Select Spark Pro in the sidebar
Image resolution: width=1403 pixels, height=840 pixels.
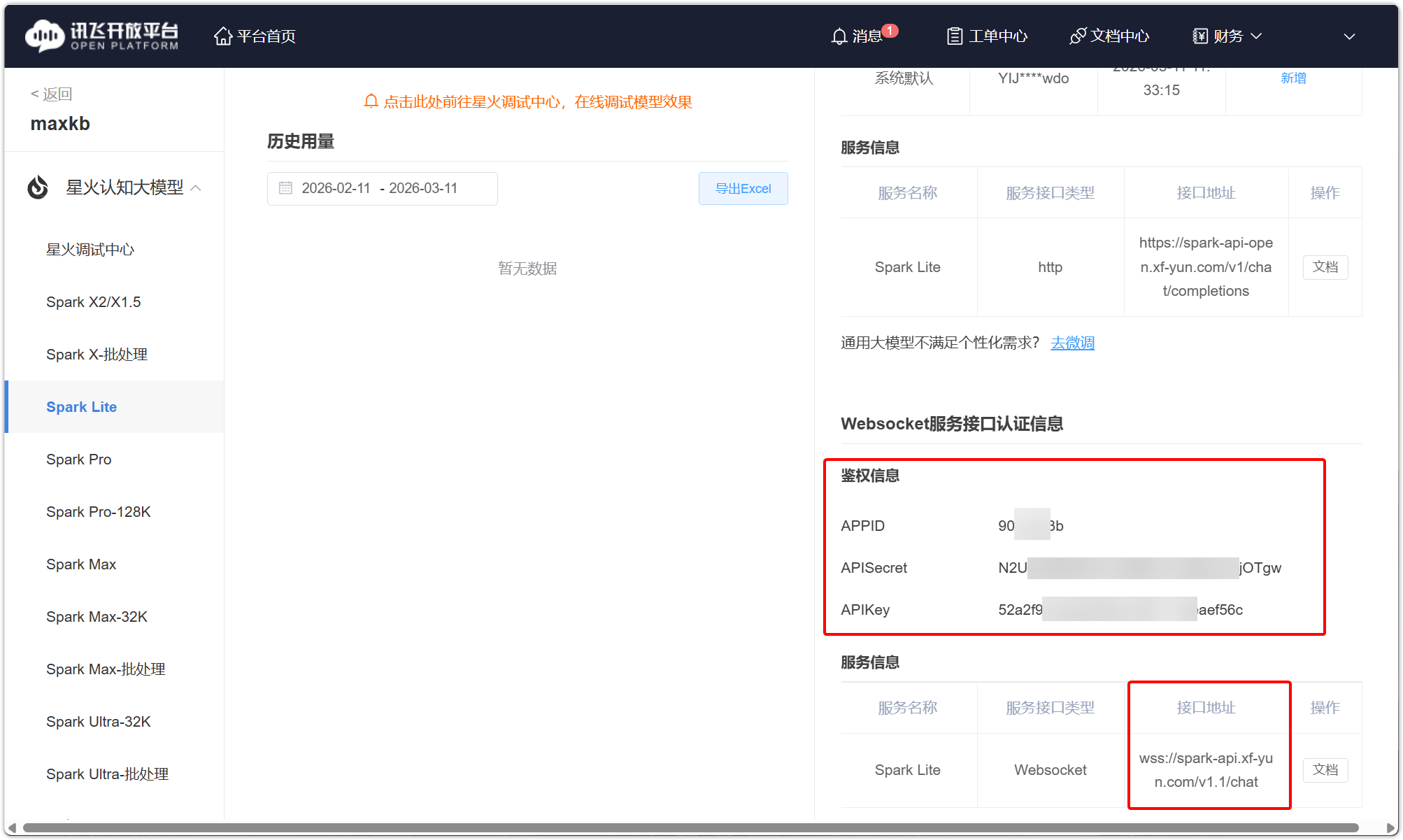tap(78, 460)
